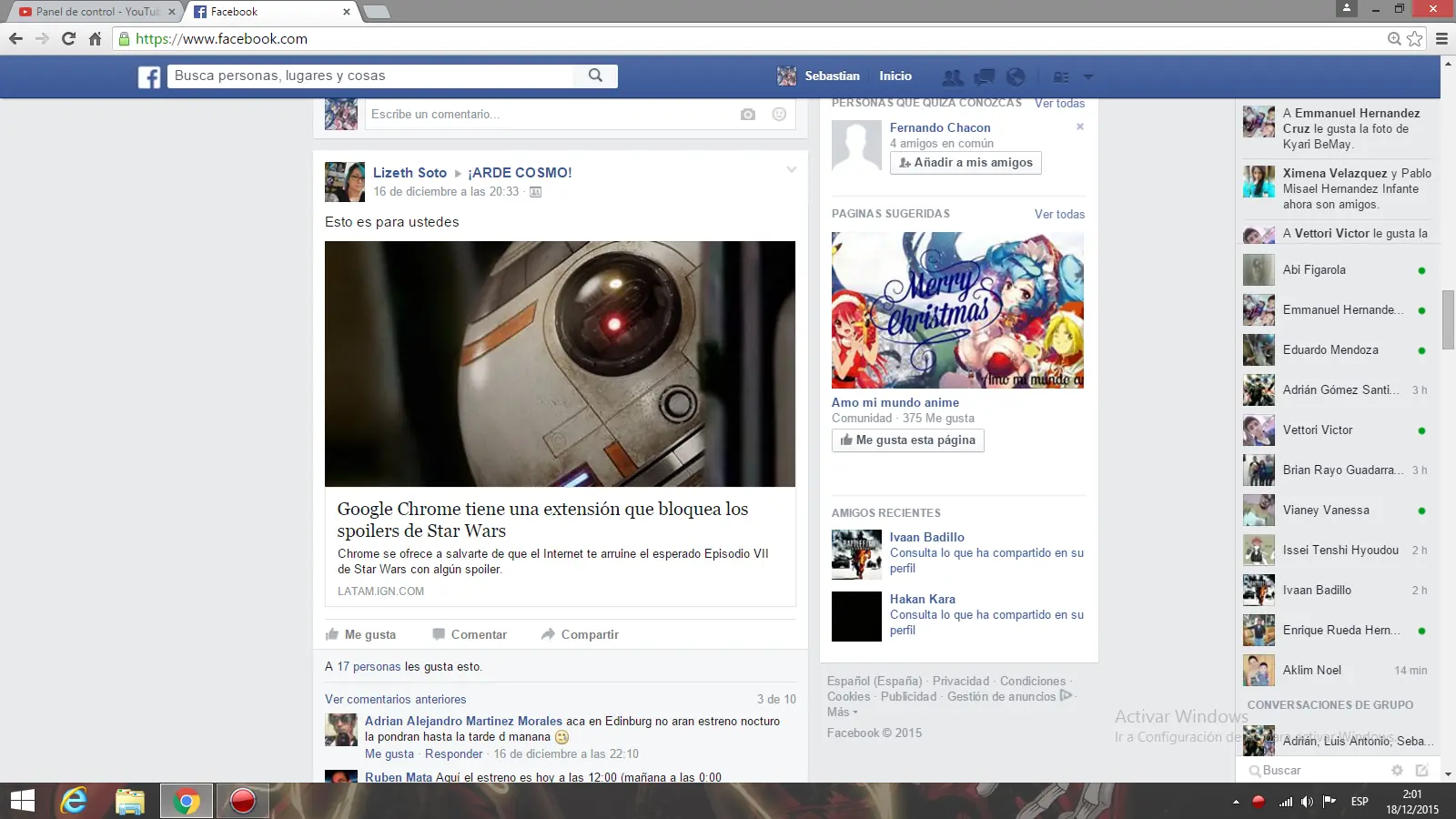Reload the page in Chrome
This screenshot has height=819, width=1456.
tap(68, 39)
